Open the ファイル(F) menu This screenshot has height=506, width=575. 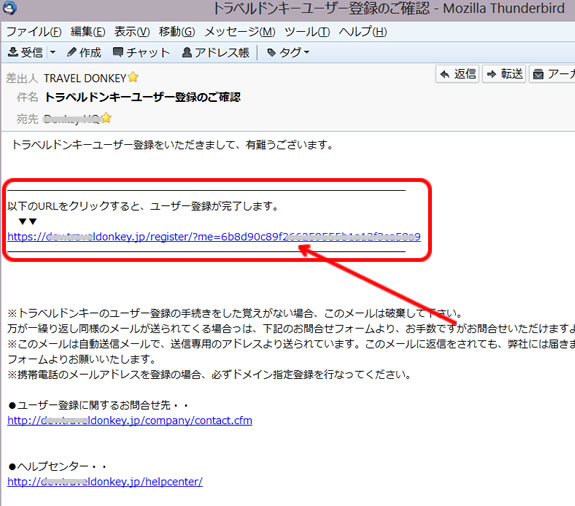[x=34, y=32]
